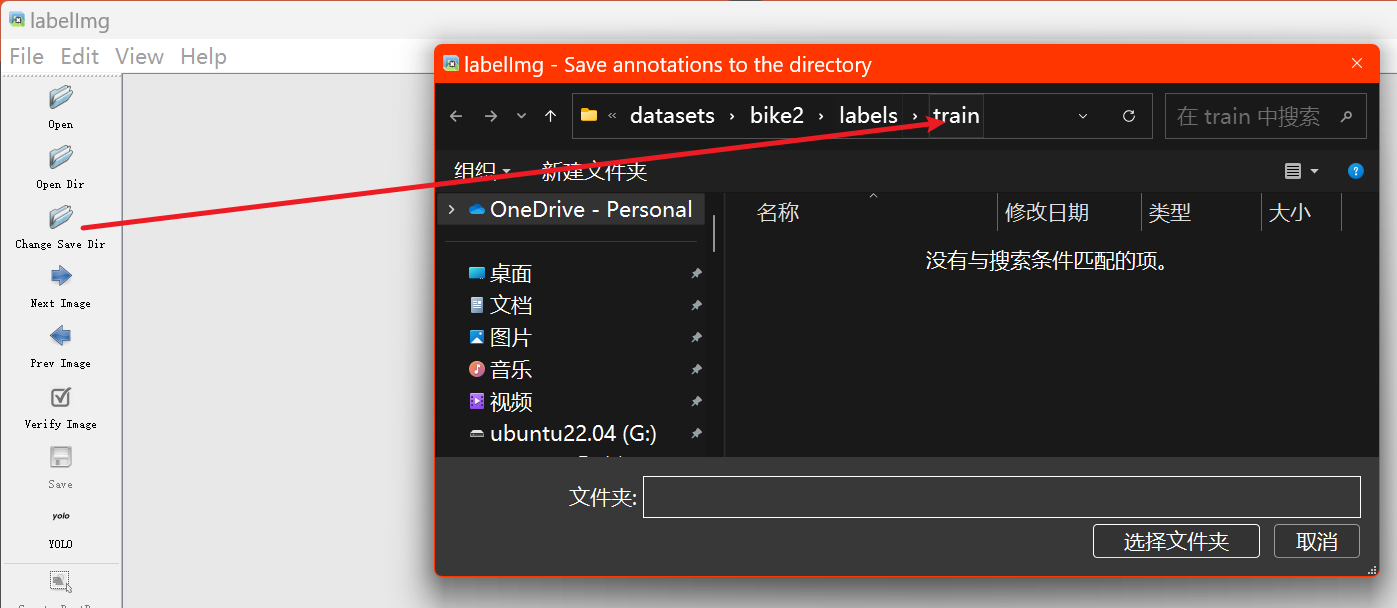The width and height of the screenshot is (1397, 608).
Task: Advance with the Next Image icon
Action: pyautogui.click(x=60, y=276)
